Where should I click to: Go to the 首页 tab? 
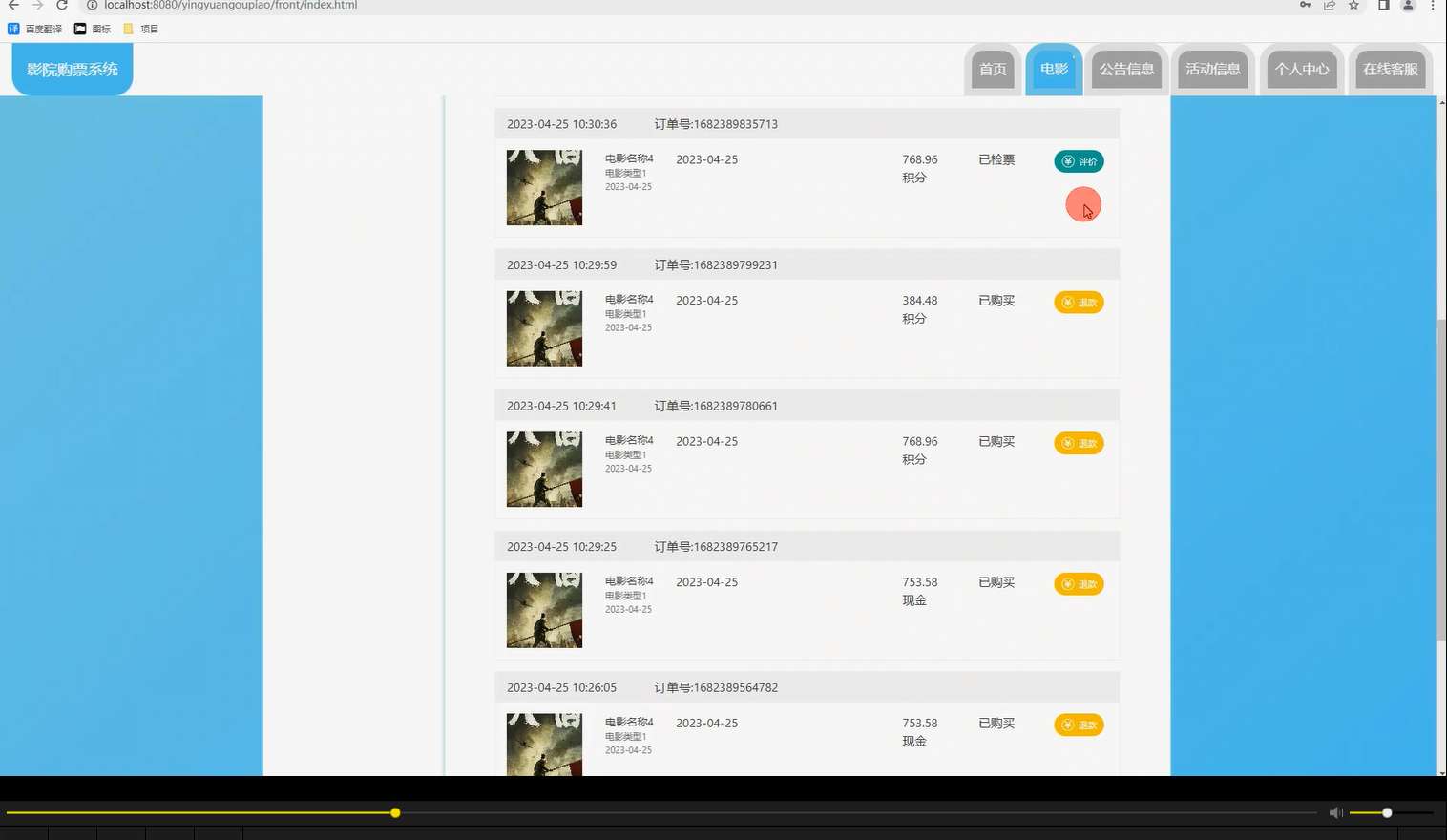(x=993, y=69)
